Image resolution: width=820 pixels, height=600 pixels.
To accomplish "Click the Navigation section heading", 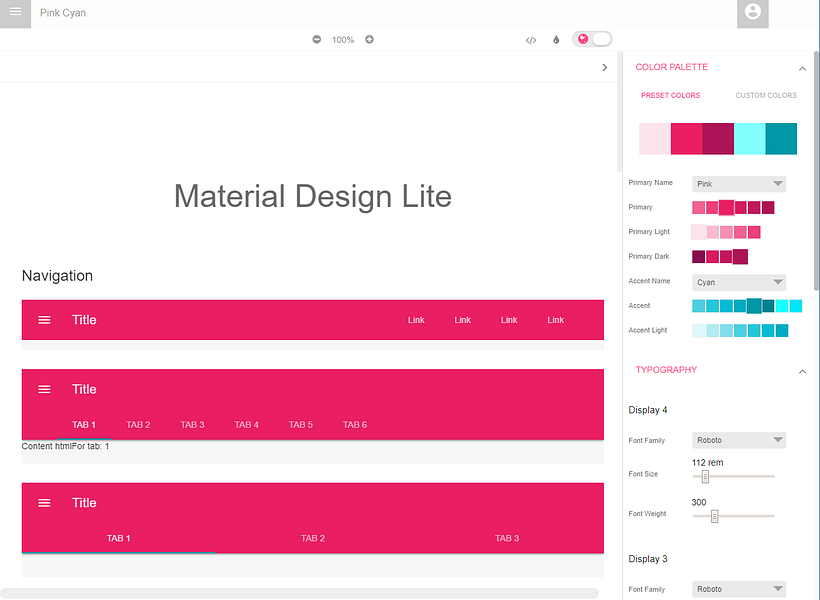I will pyautogui.click(x=57, y=276).
